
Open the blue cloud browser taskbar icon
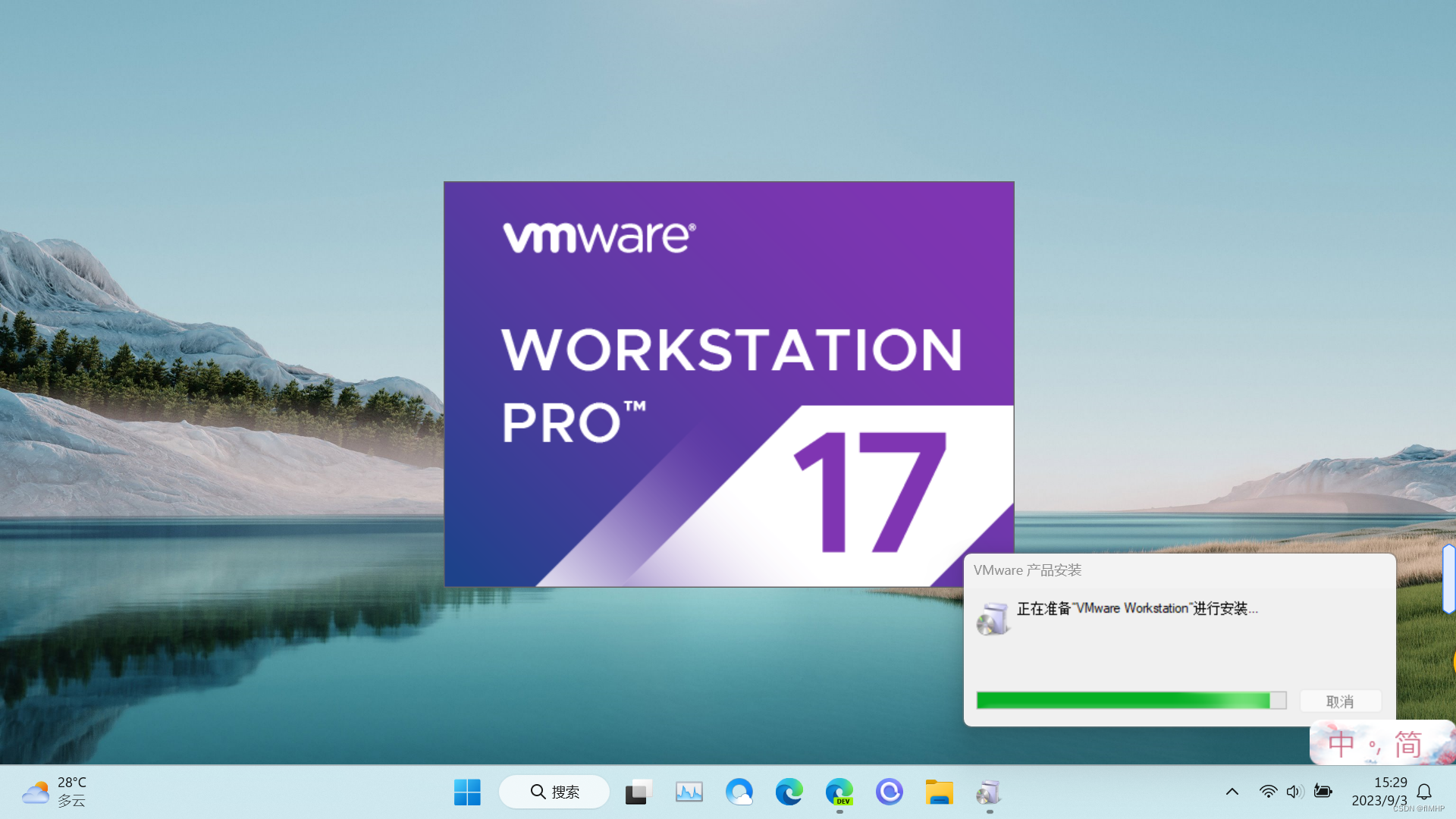click(x=739, y=792)
